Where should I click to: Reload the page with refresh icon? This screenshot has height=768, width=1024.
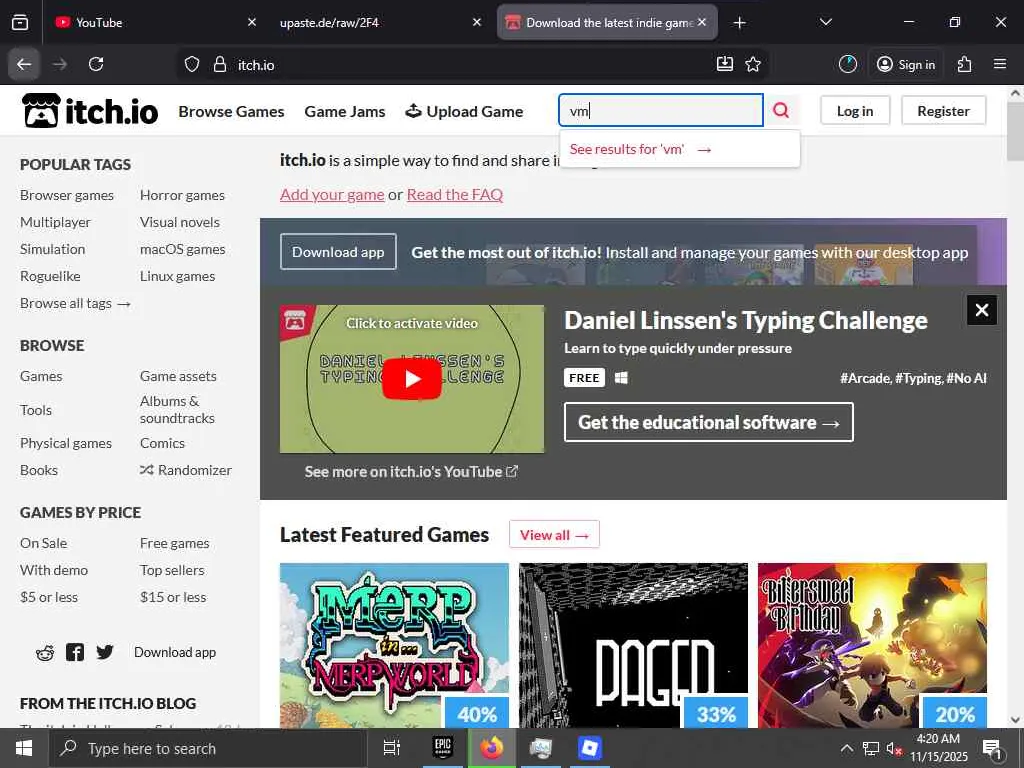click(x=96, y=64)
